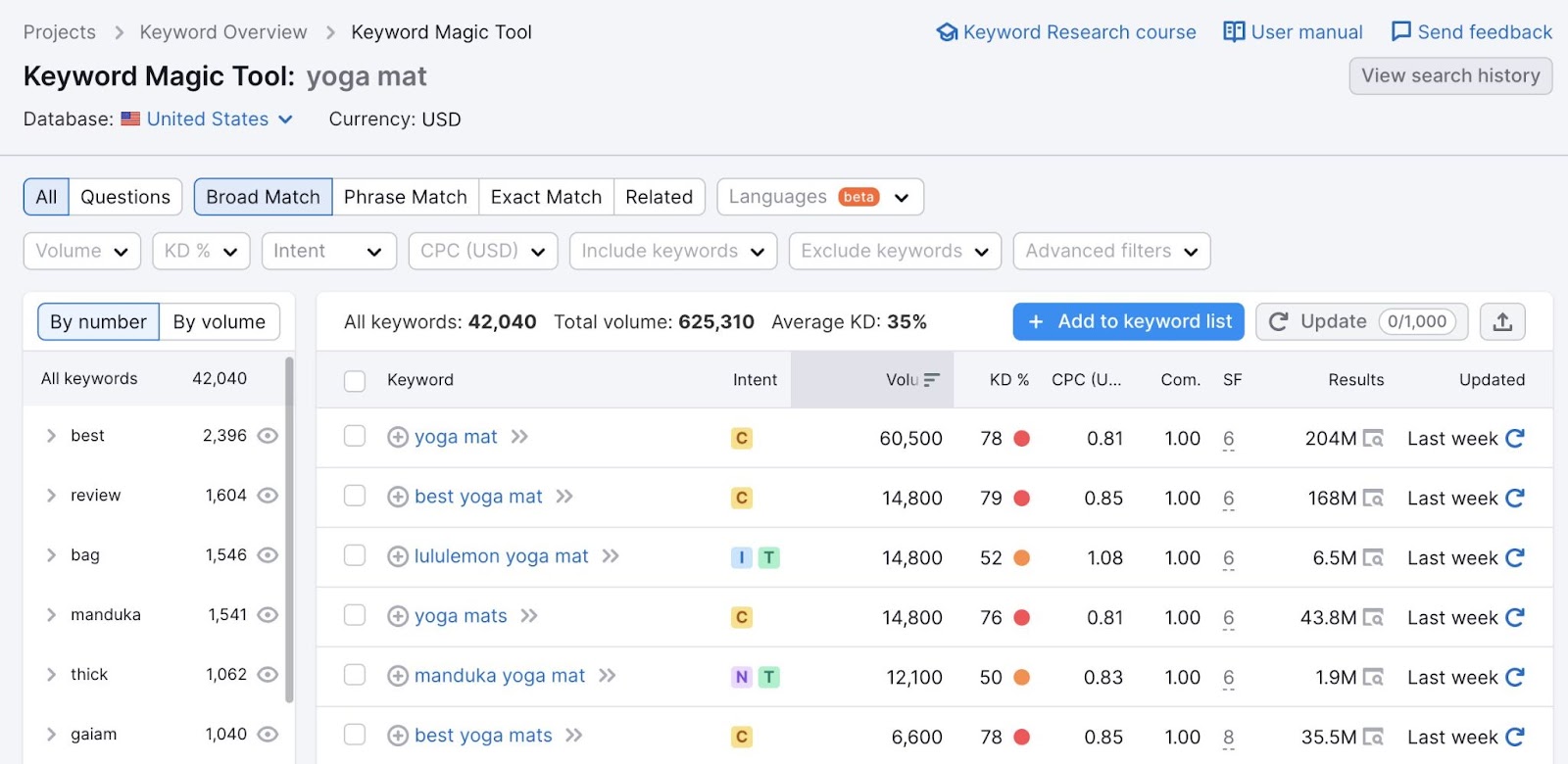Open the Keyword Research course link
Viewport: 1568px width, 764px height.
tap(1066, 32)
